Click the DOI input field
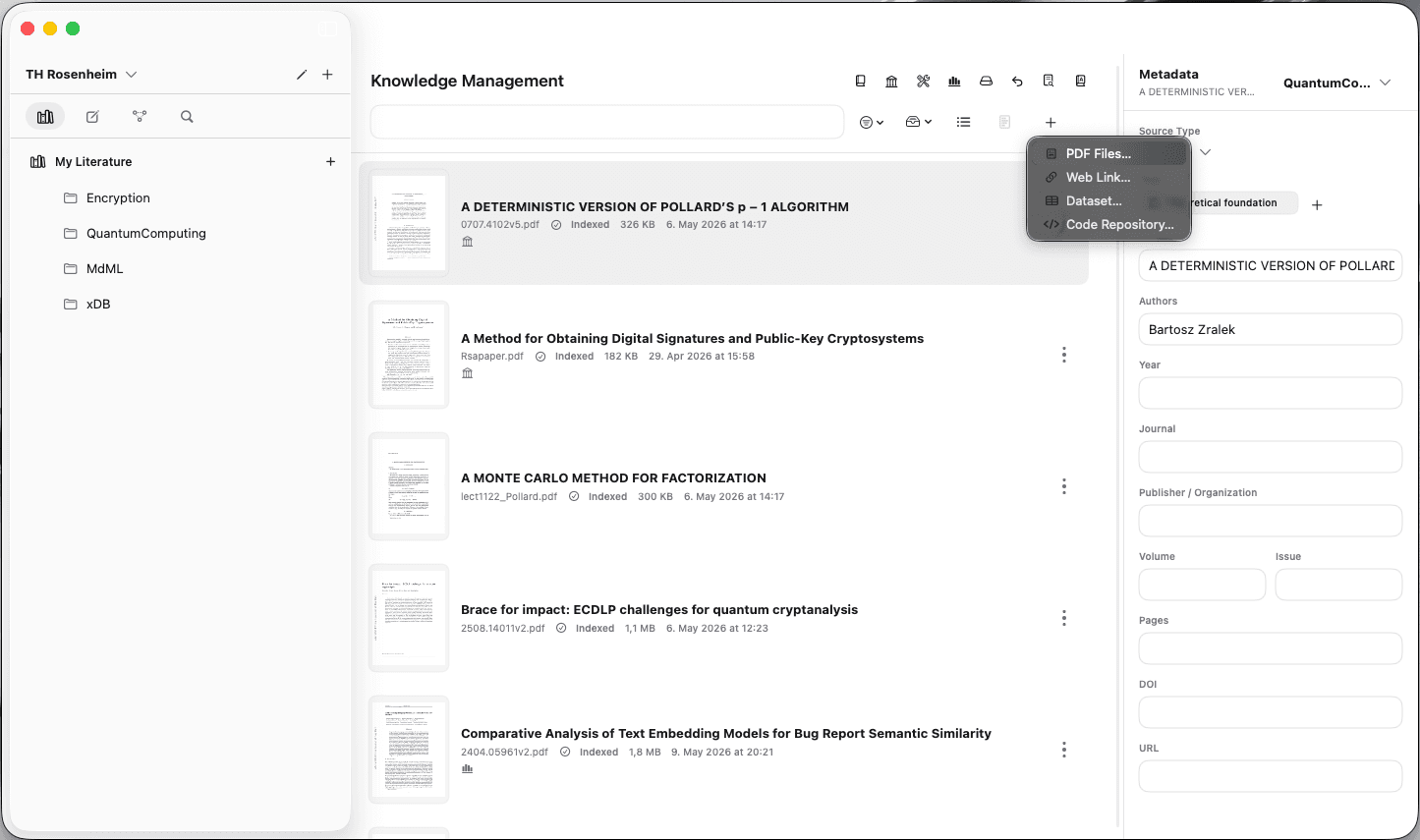This screenshot has width=1420, height=840. pyautogui.click(x=1271, y=712)
